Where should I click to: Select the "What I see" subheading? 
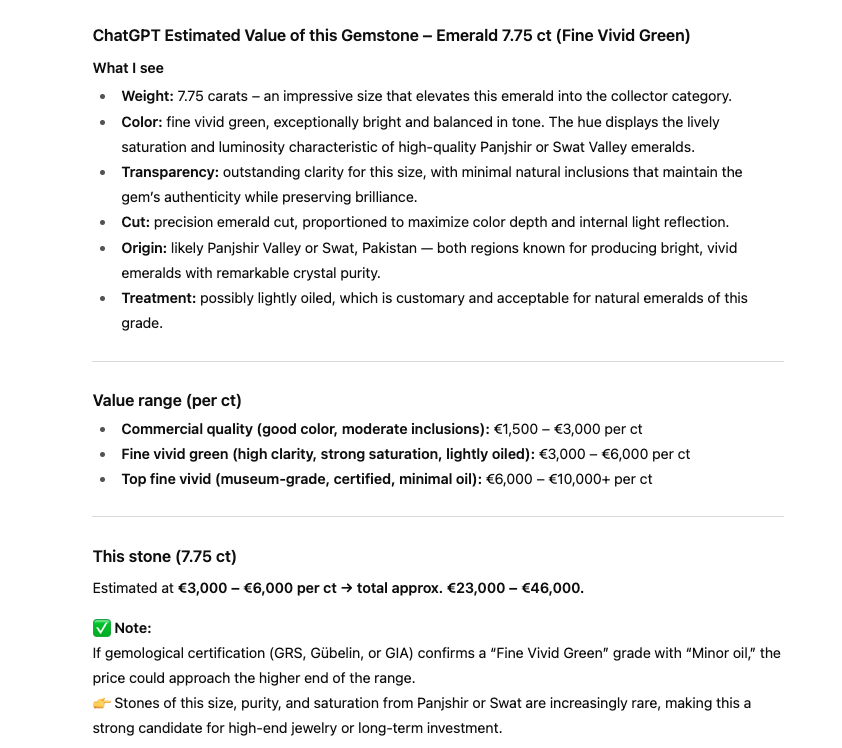128,68
